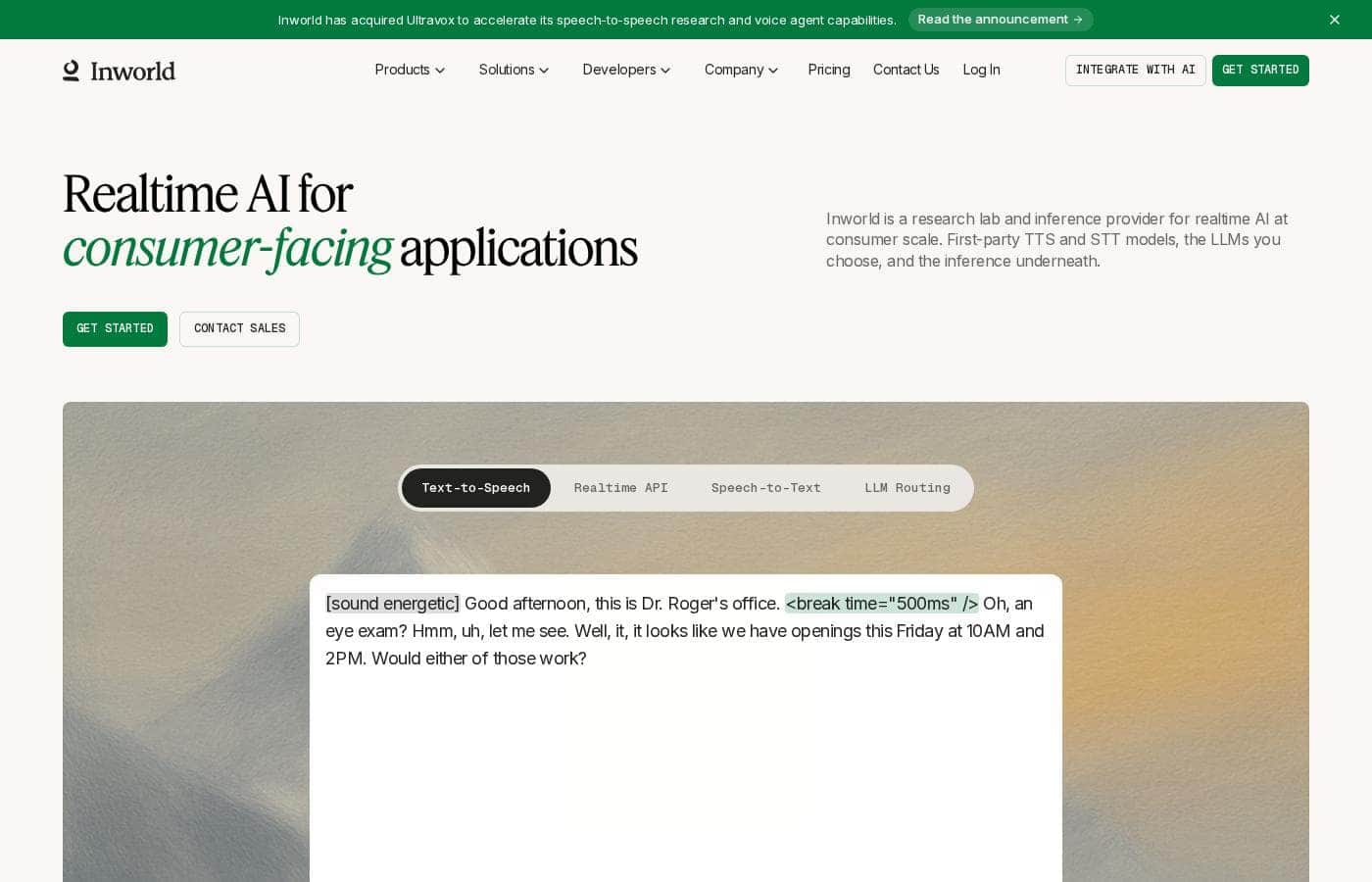Click the 'consumer-facing' headline text

pyautogui.click(x=227, y=248)
